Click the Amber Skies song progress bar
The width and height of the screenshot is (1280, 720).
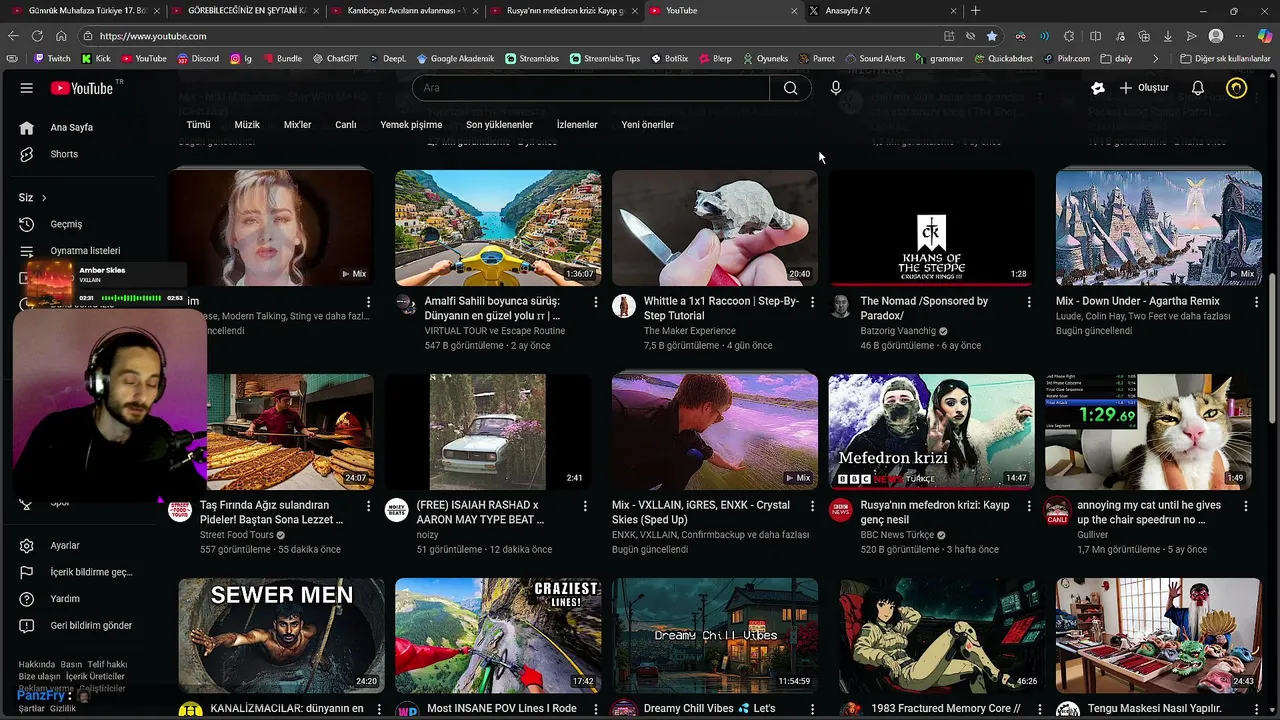tap(131, 298)
